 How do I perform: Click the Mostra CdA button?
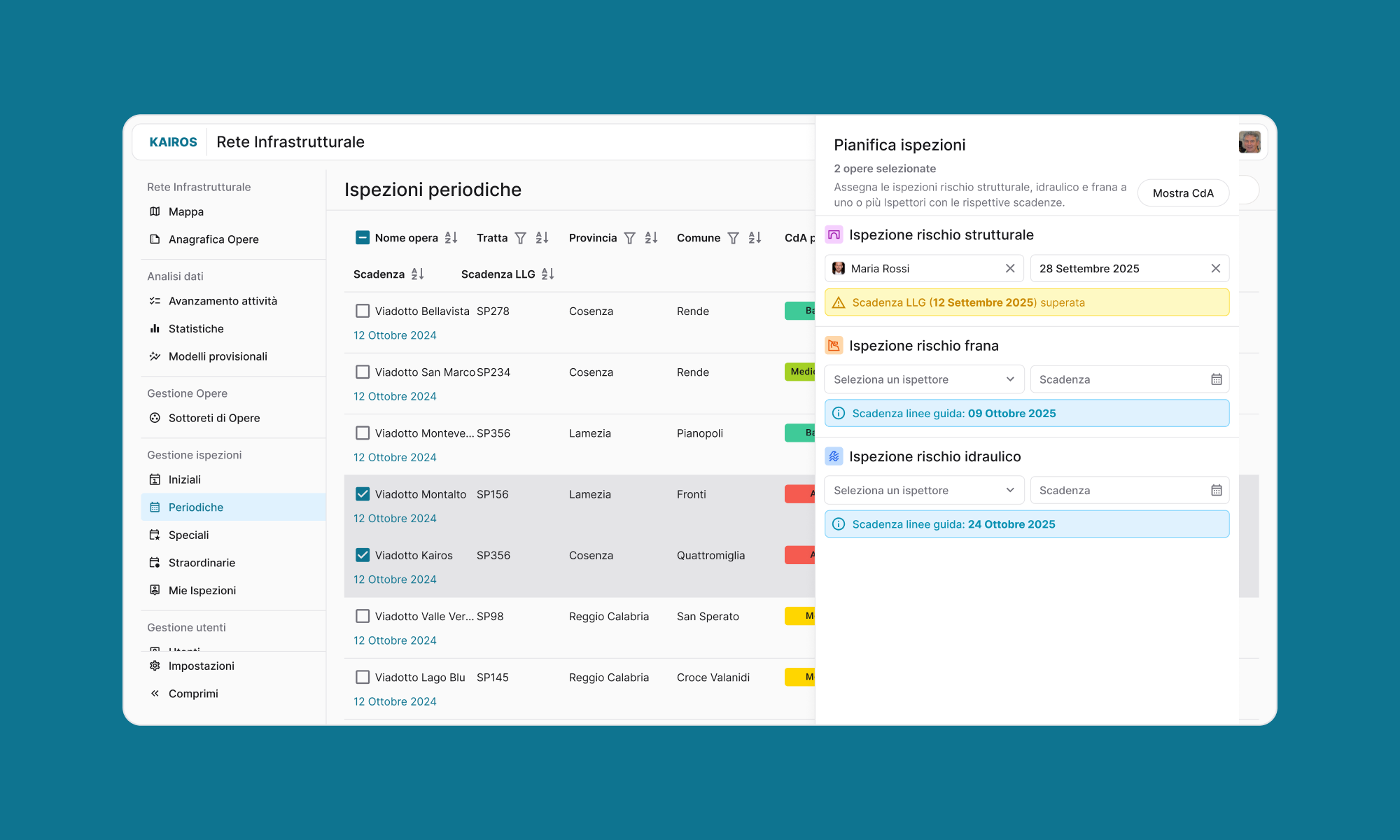coord(1182,193)
